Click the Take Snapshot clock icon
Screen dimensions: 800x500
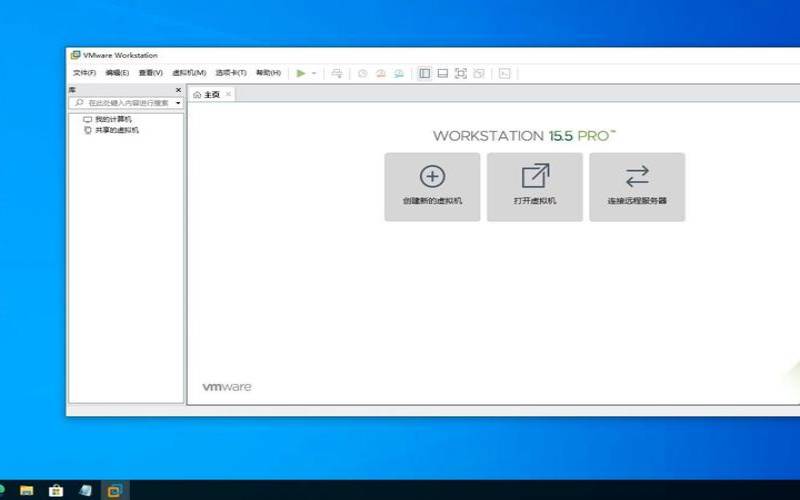click(362, 73)
